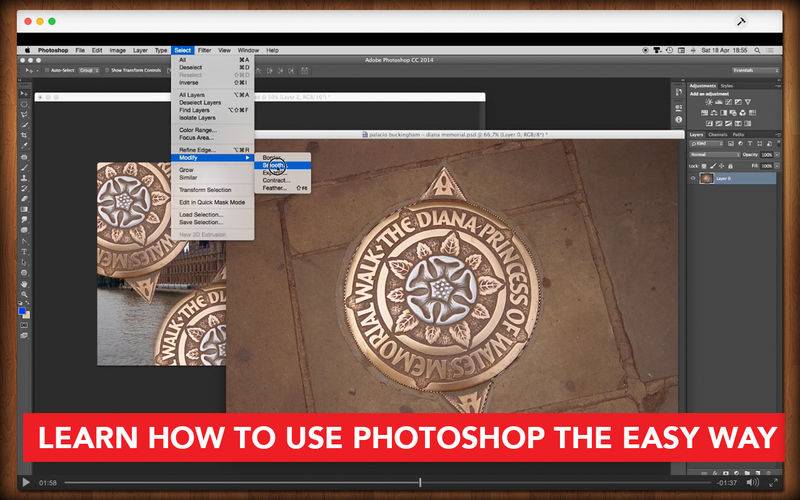Click the foreground blue color swatch

22,311
